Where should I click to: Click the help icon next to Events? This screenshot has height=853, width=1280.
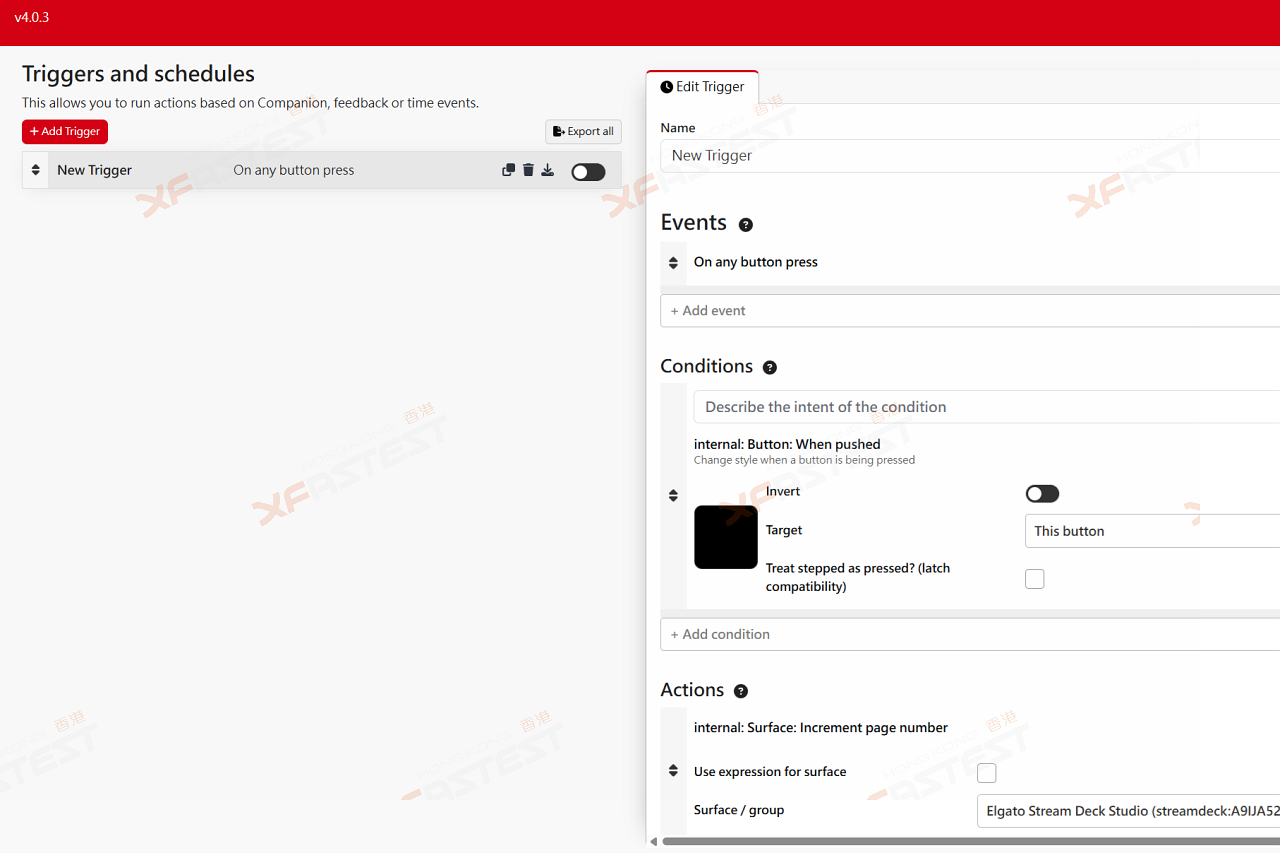coord(745,225)
